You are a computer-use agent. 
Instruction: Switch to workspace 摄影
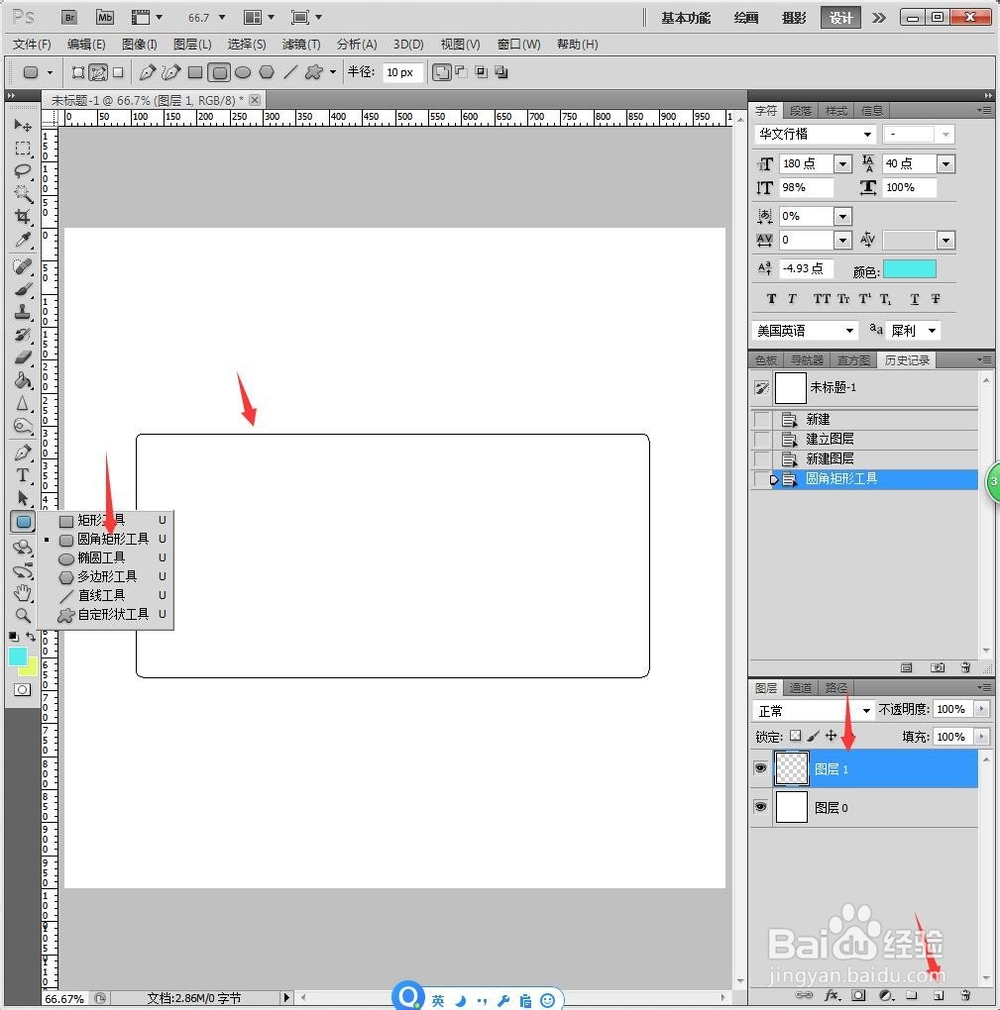pos(794,18)
